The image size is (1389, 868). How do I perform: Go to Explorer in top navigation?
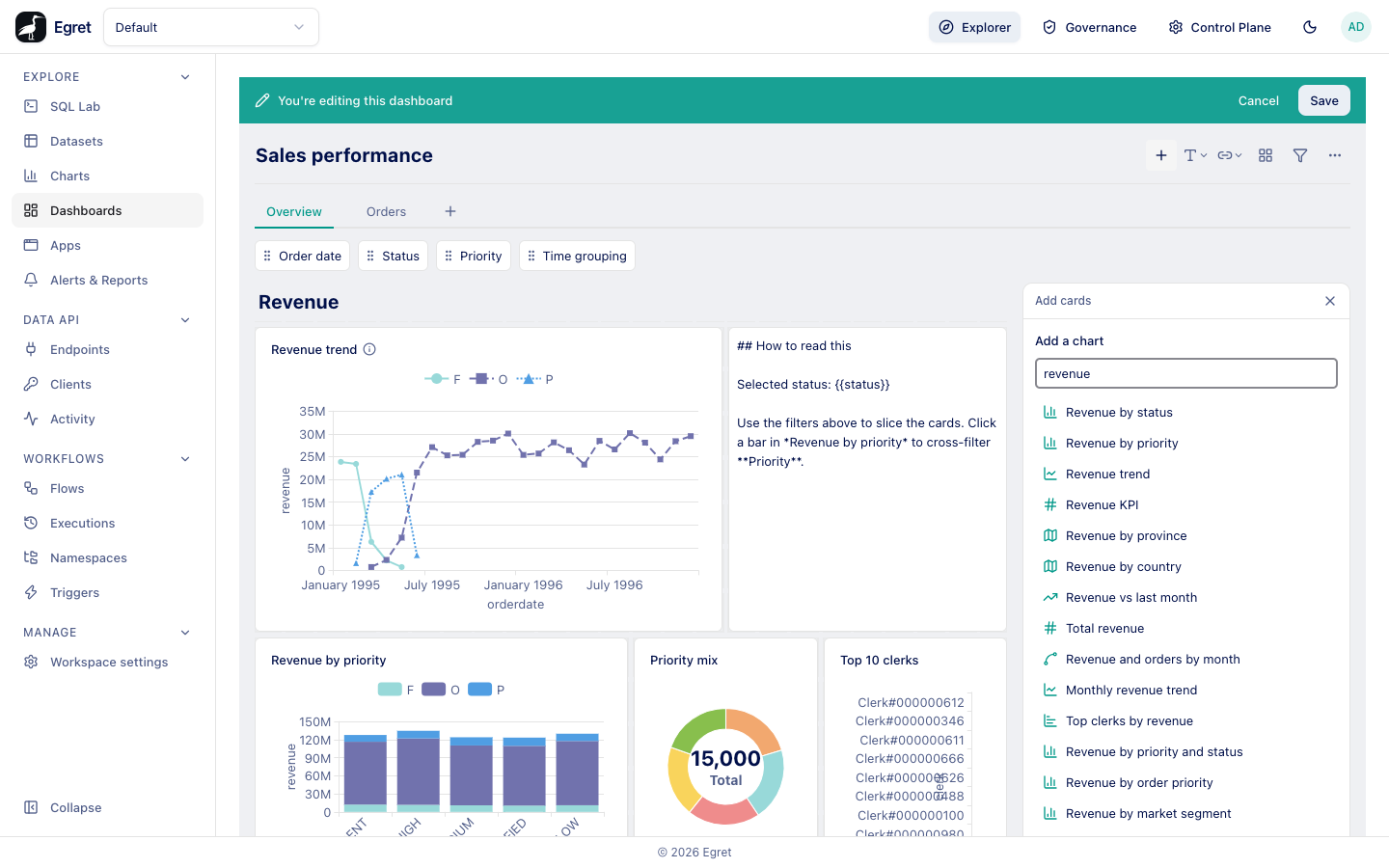pos(974,27)
